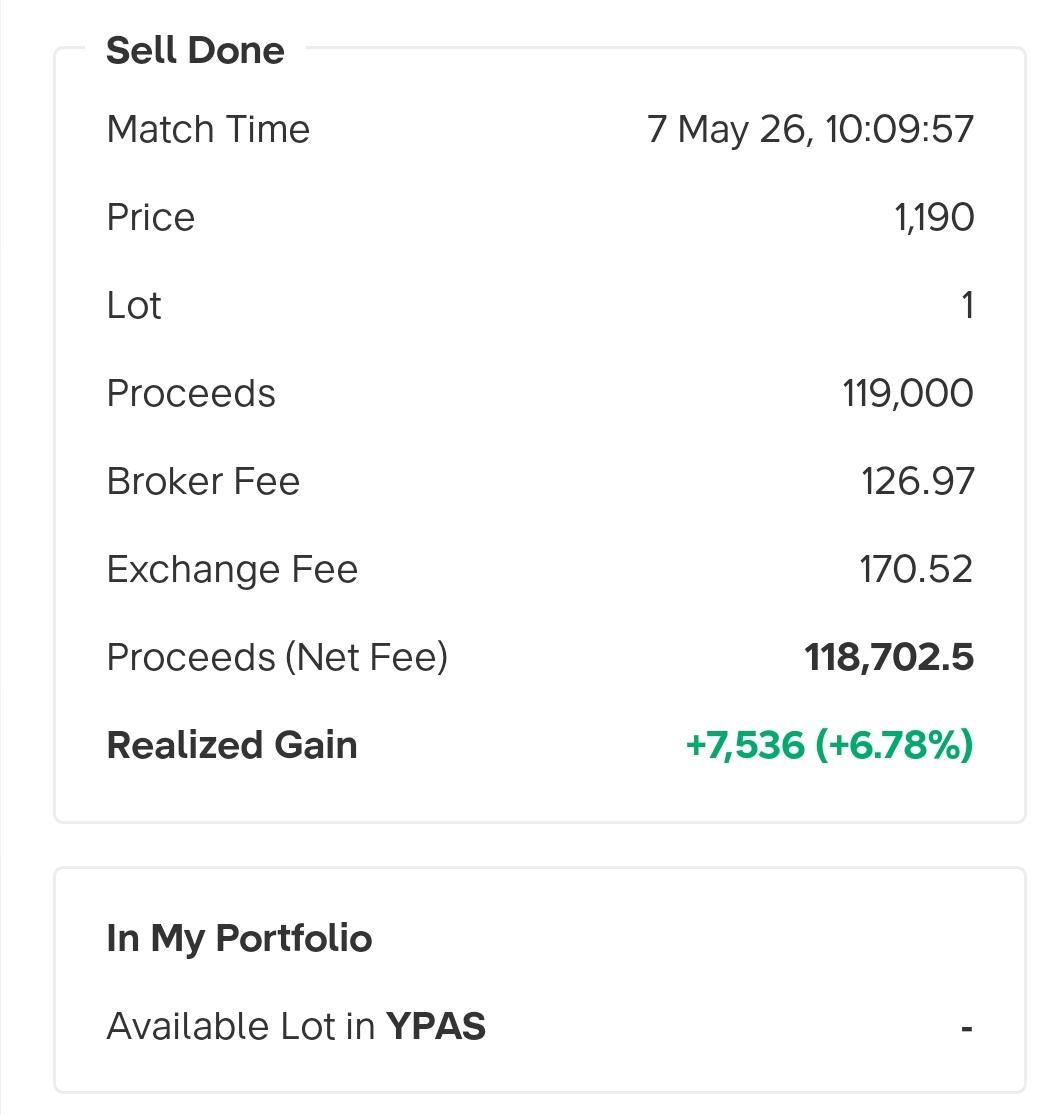Select the Proceeds amount 119,000

pos(907,393)
